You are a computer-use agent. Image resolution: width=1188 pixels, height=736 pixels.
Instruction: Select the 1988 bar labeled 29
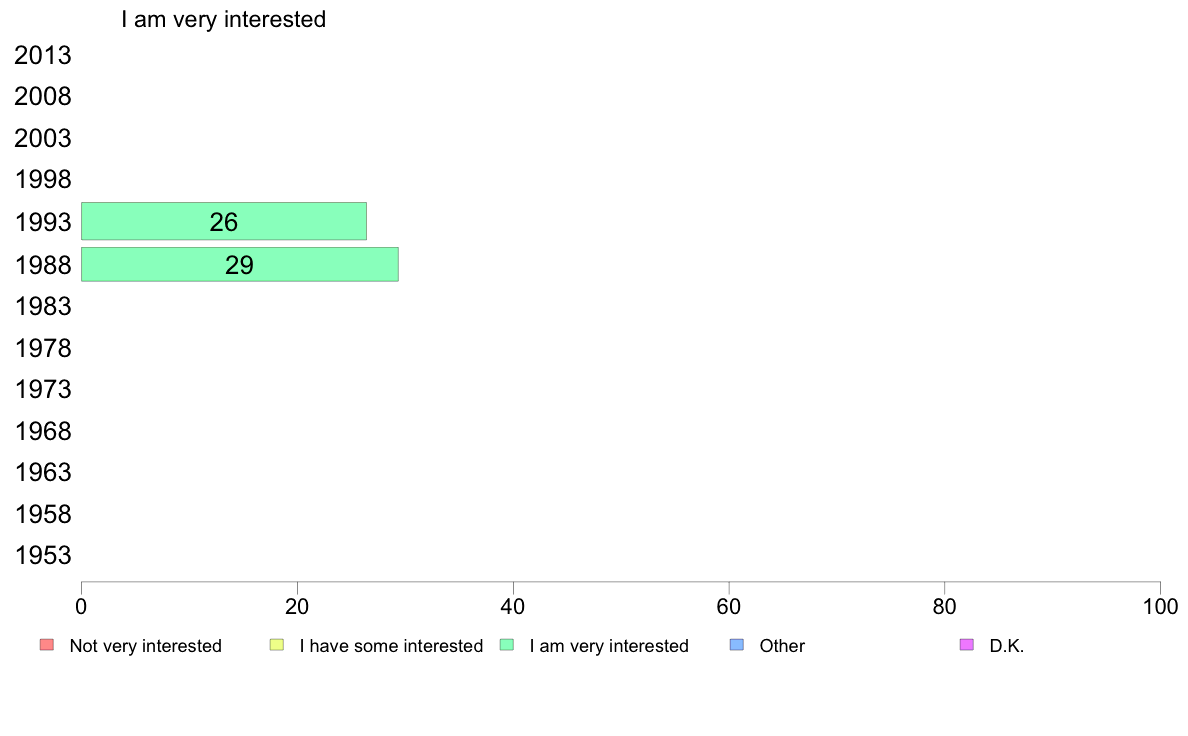(239, 265)
